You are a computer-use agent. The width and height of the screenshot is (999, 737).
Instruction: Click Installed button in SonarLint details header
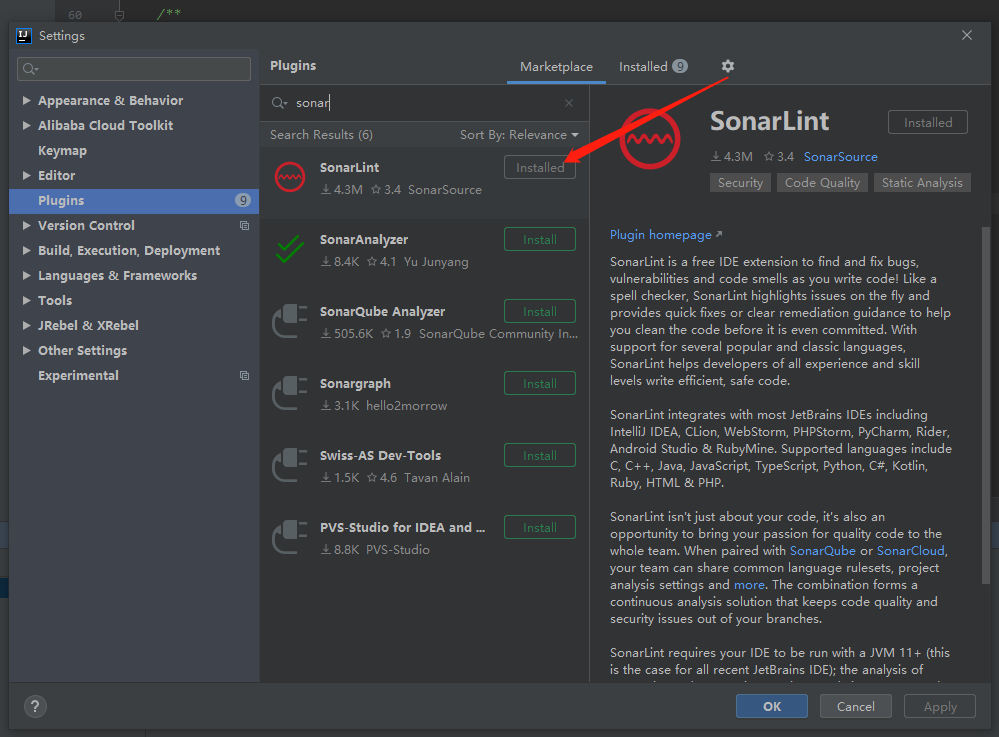pyautogui.click(x=928, y=122)
